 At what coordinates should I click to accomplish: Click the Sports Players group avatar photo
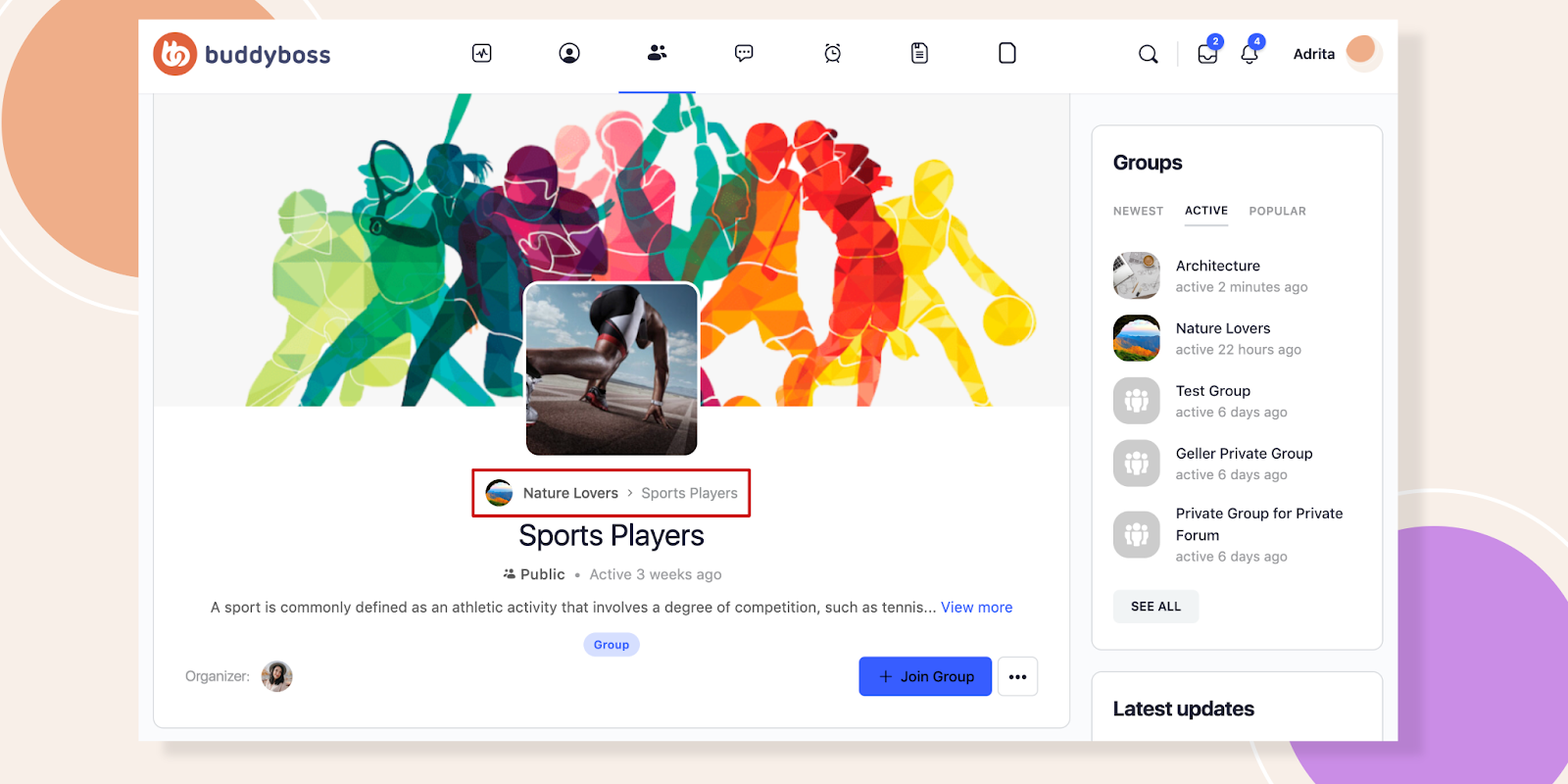point(612,368)
